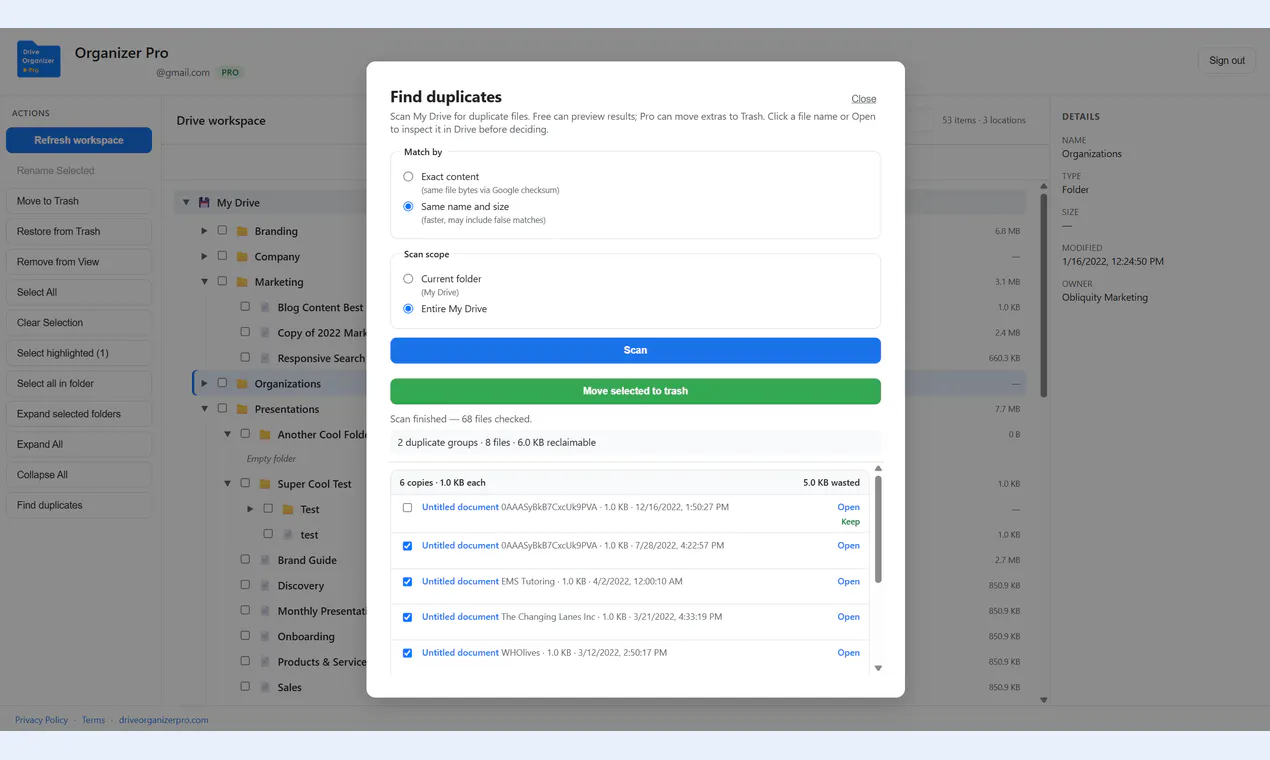This screenshot has width=1270, height=760.
Task: Open the WHOlives document in Drive
Action: click(x=848, y=653)
